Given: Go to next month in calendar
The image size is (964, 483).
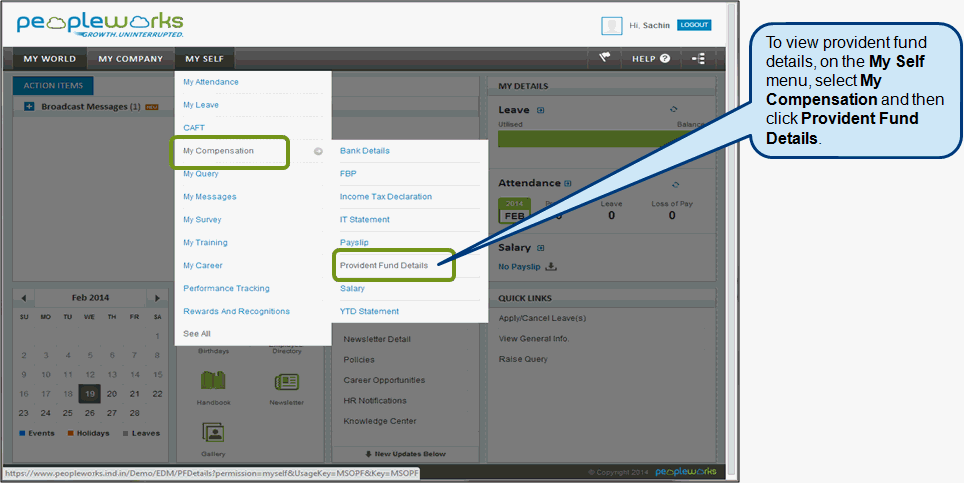Looking at the screenshot, I should (x=157, y=298).
